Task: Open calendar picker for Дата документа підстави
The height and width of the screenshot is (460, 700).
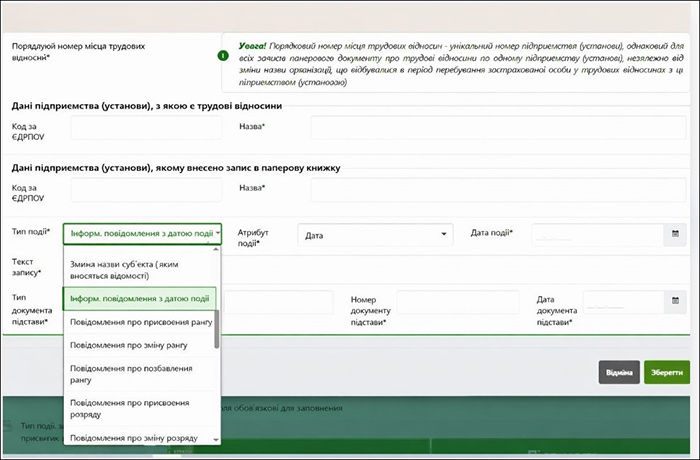Action: 675,302
